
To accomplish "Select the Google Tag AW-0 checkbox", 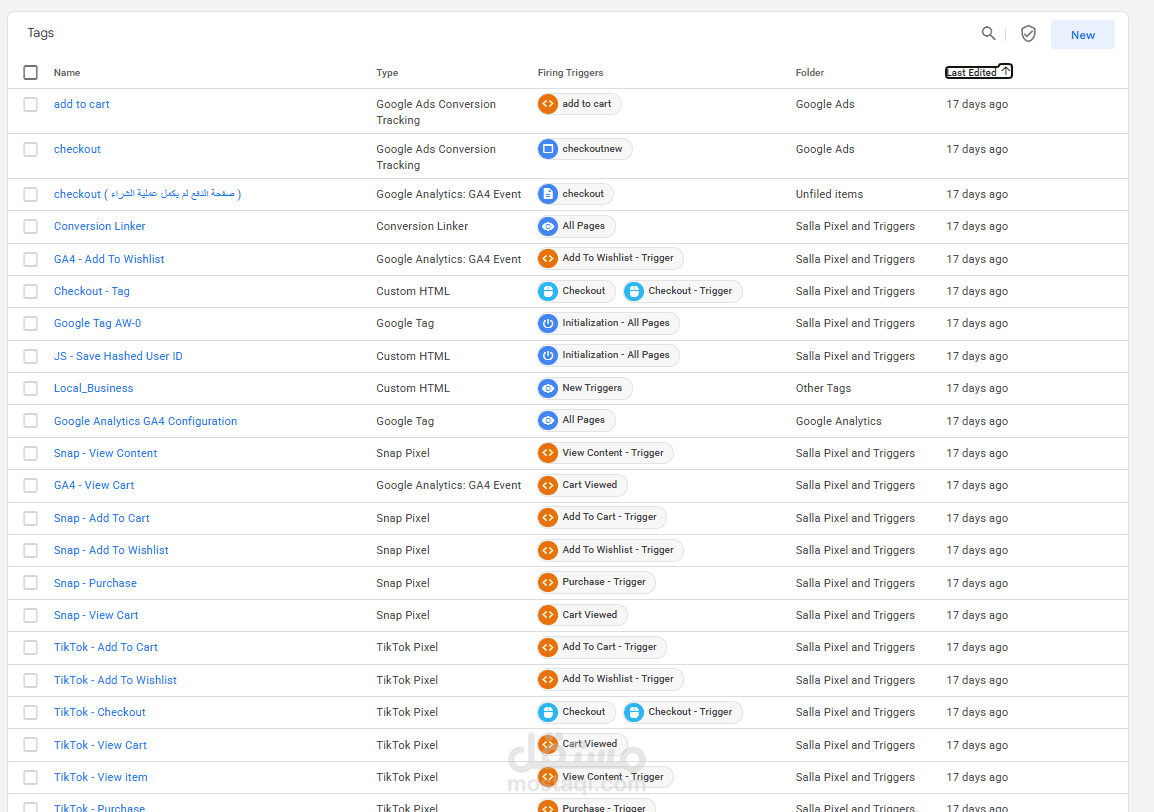I will tap(30, 323).
